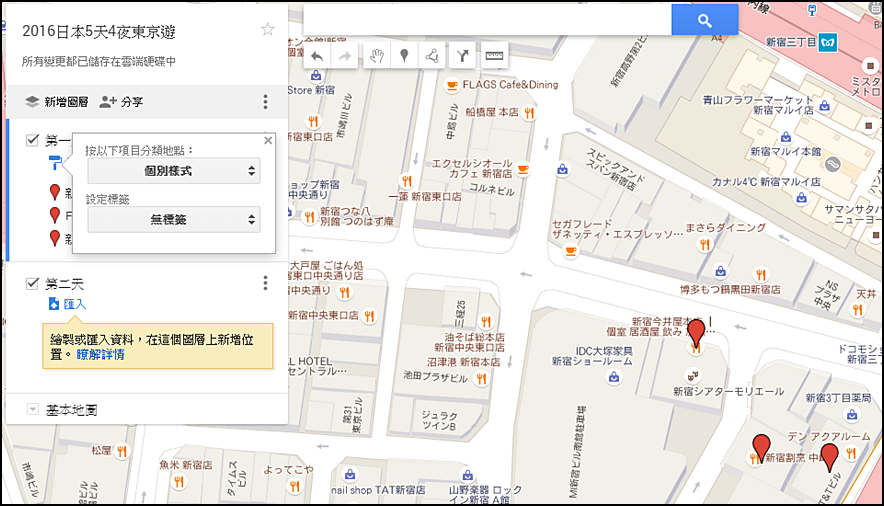The height and width of the screenshot is (506, 884).
Task: Select the ruler measure tool
Action: tap(494, 55)
